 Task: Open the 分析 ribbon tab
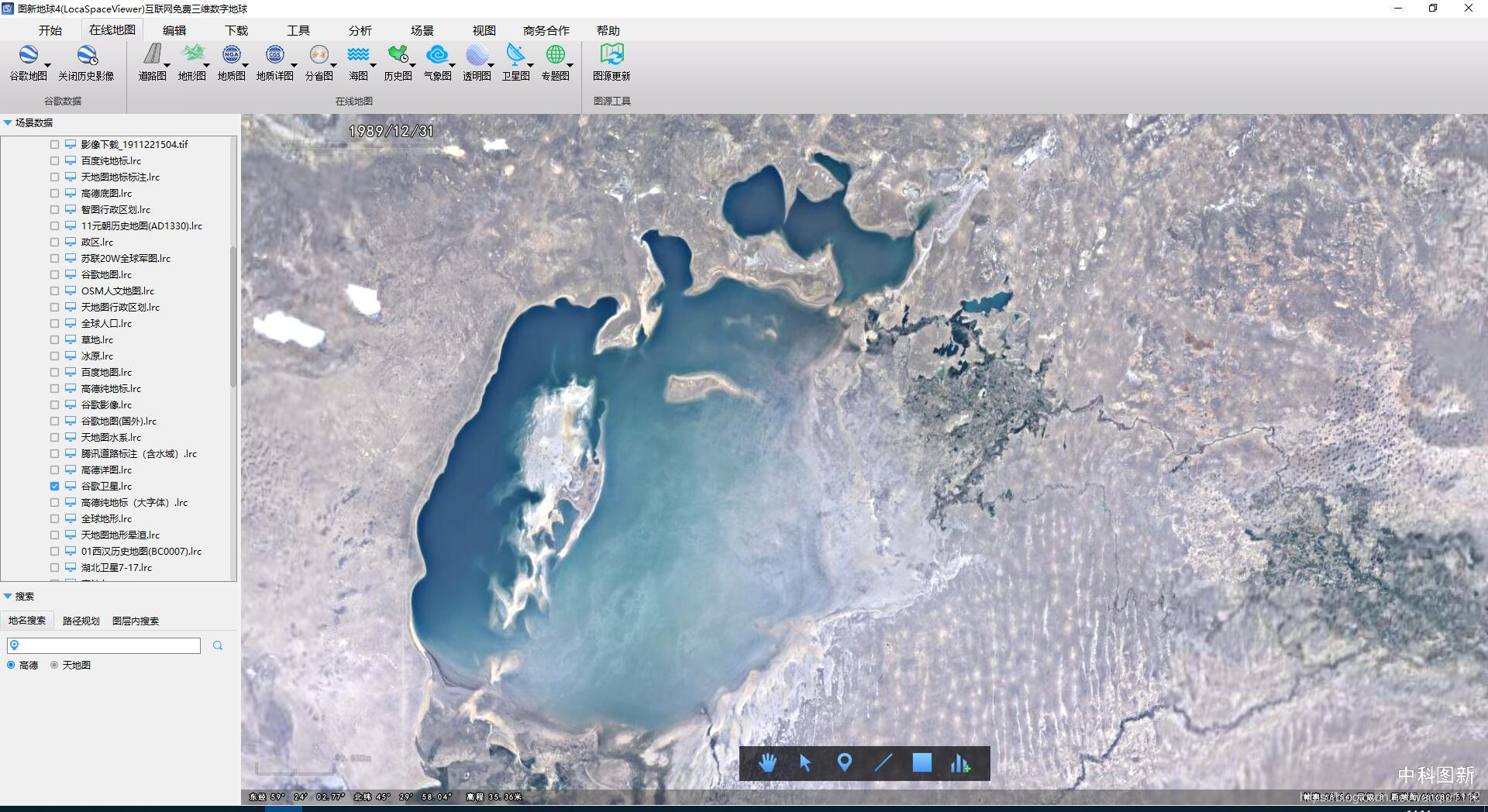(x=360, y=30)
